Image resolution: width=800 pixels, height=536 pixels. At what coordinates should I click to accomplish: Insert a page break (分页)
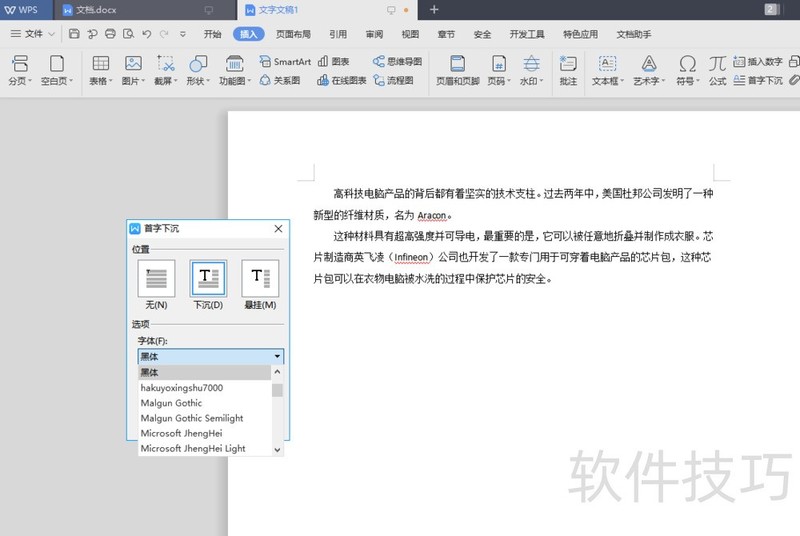coord(20,70)
